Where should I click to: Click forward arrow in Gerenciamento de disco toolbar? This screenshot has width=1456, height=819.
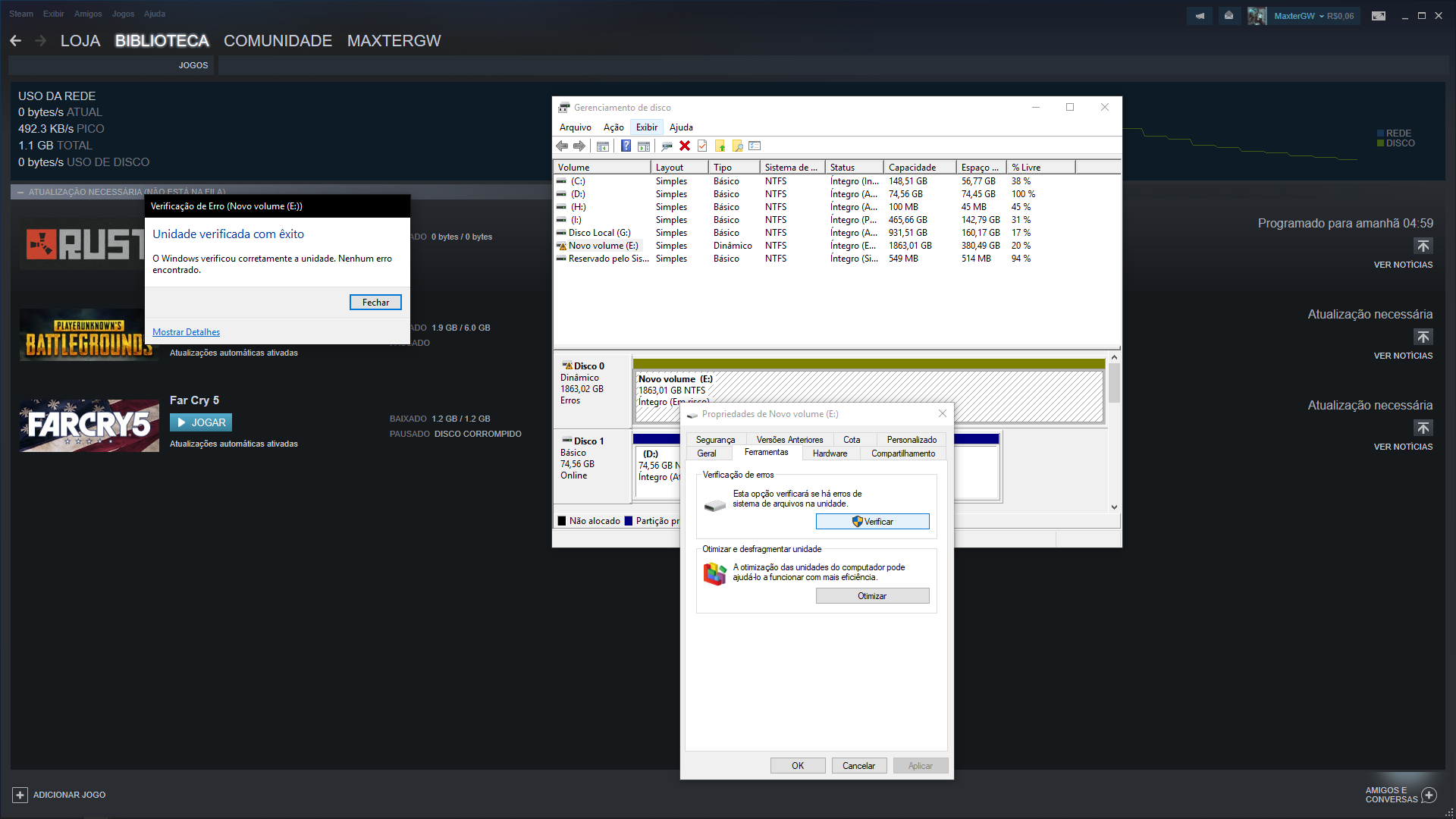point(579,146)
